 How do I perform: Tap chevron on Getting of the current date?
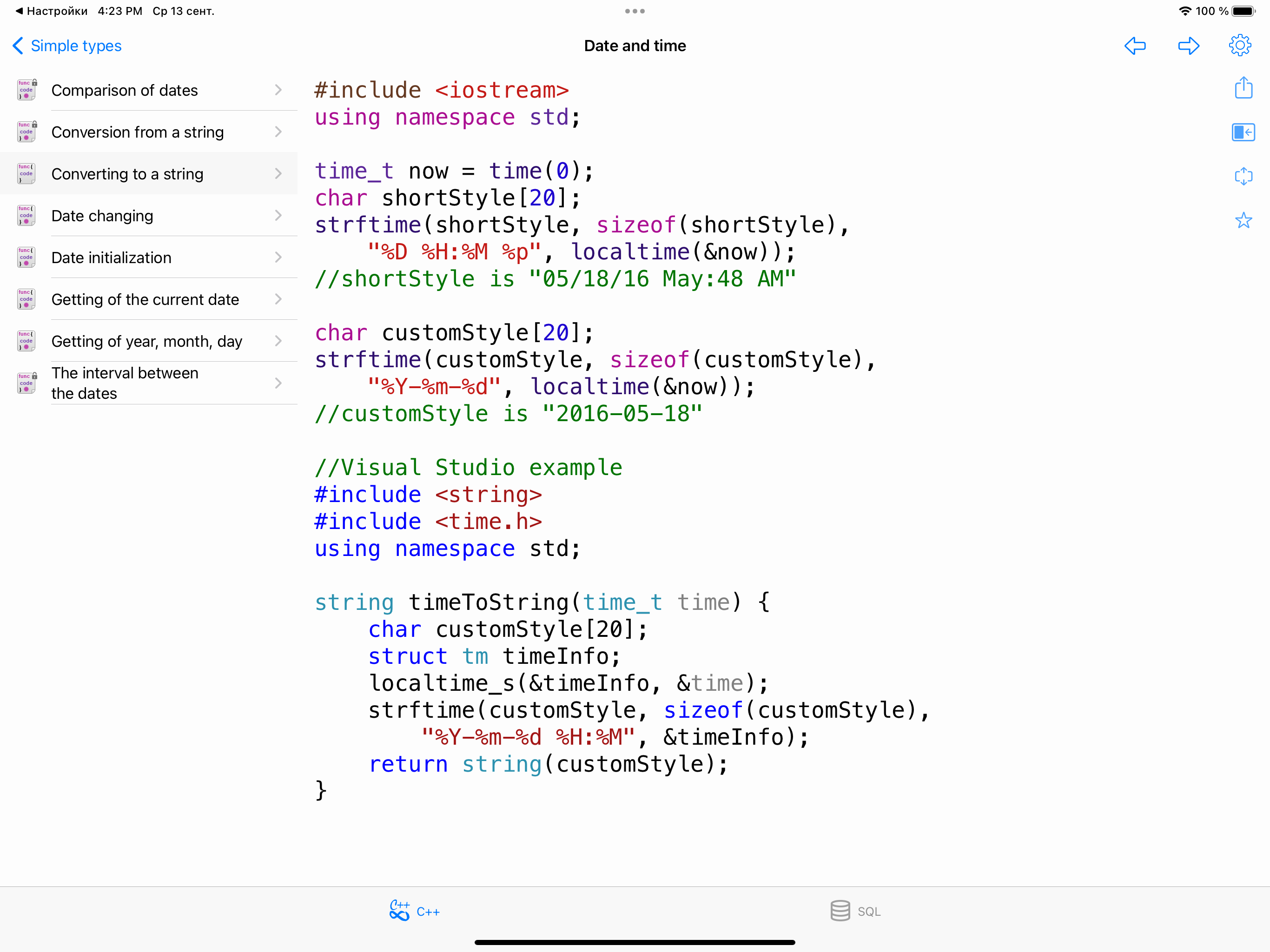click(278, 299)
